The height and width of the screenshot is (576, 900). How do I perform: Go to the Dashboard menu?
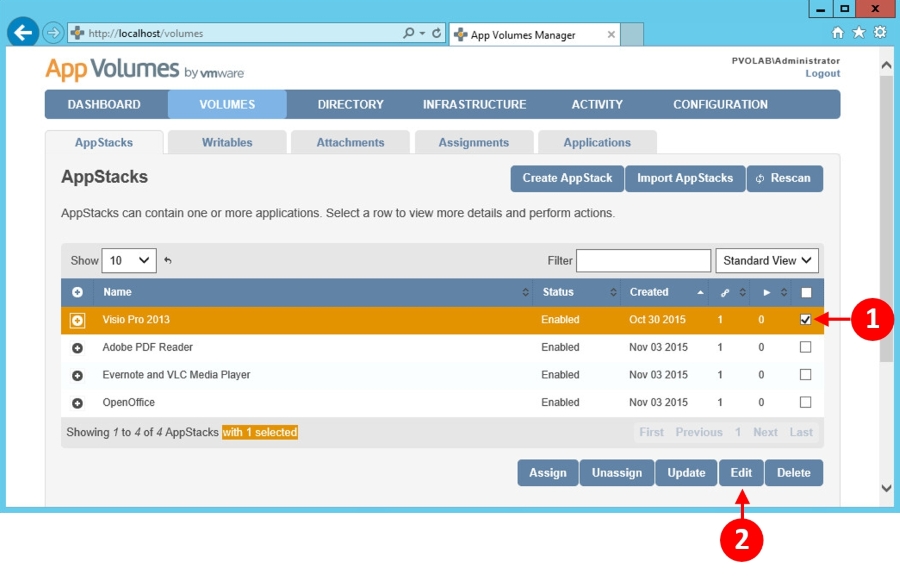point(104,104)
